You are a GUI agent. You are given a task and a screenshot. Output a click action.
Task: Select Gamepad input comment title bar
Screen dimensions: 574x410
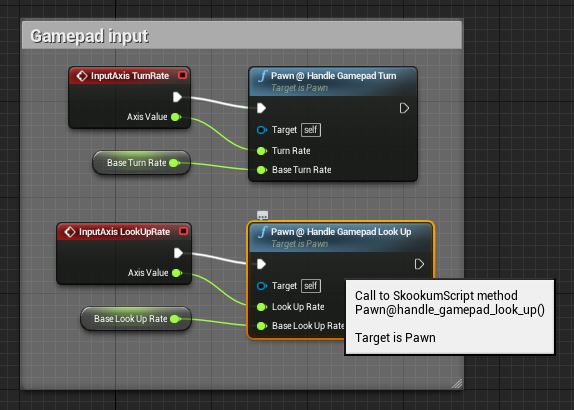click(x=242, y=36)
